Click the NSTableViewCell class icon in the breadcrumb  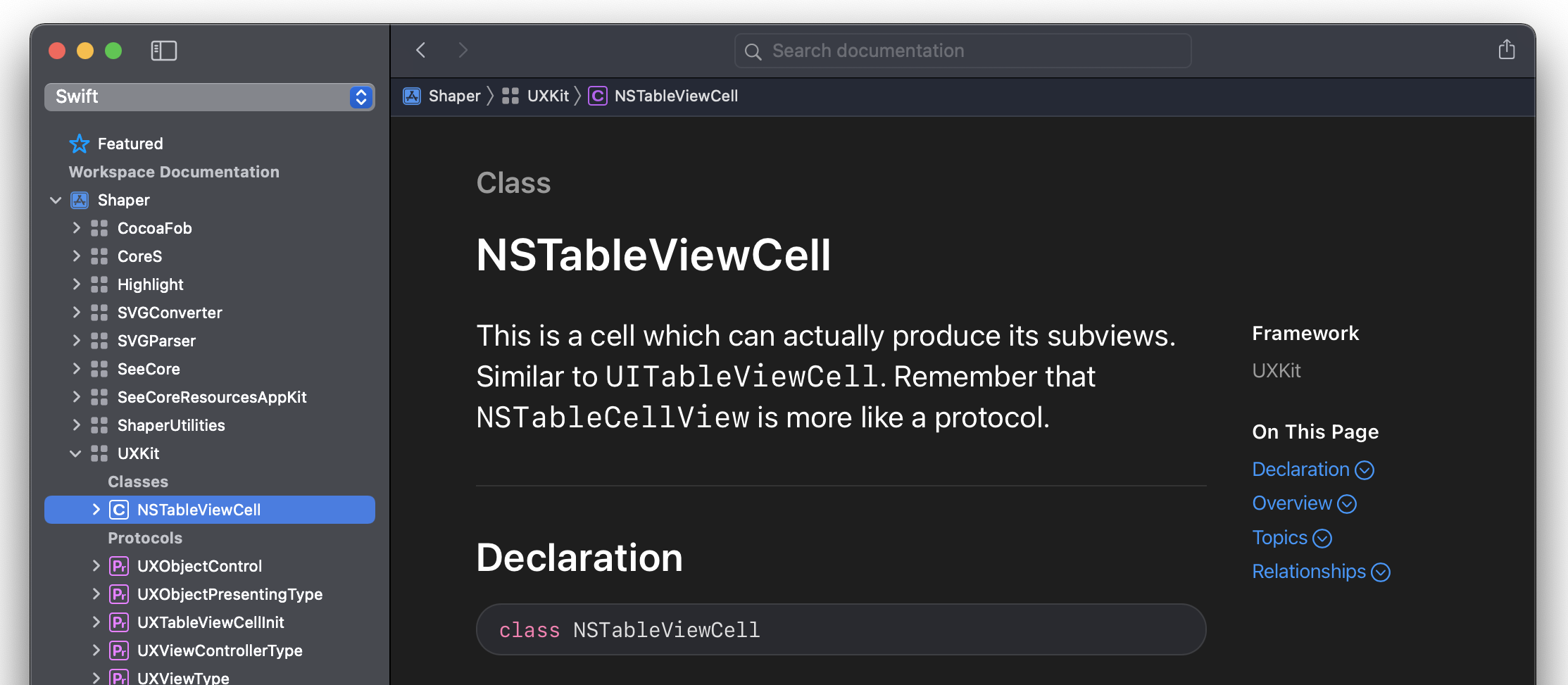[598, 96]
